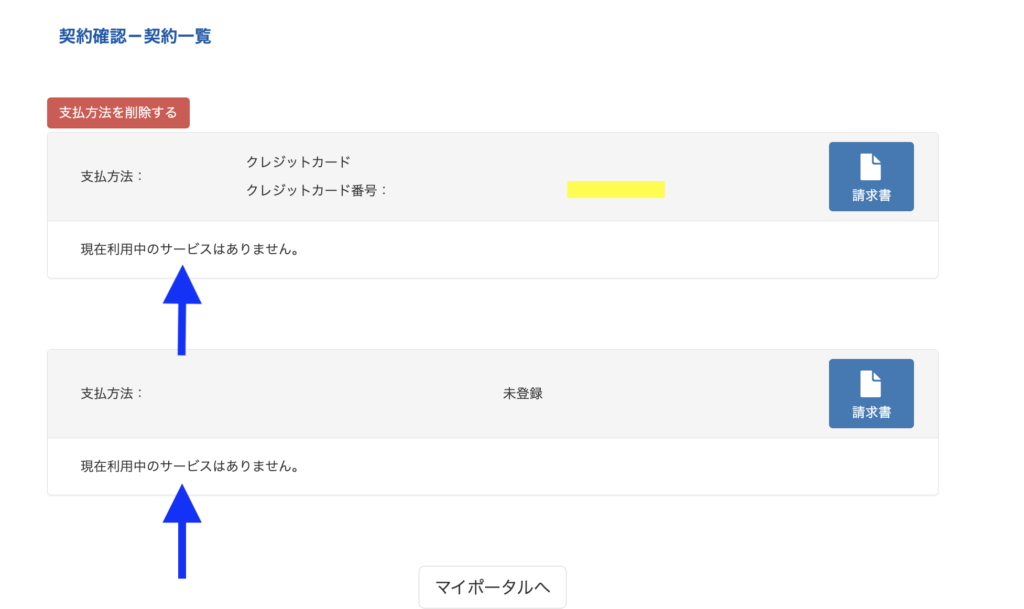The height and width of the screenshot is (609, 1024).
Task: Click the 未登録 payment status text
Action: 522,394
